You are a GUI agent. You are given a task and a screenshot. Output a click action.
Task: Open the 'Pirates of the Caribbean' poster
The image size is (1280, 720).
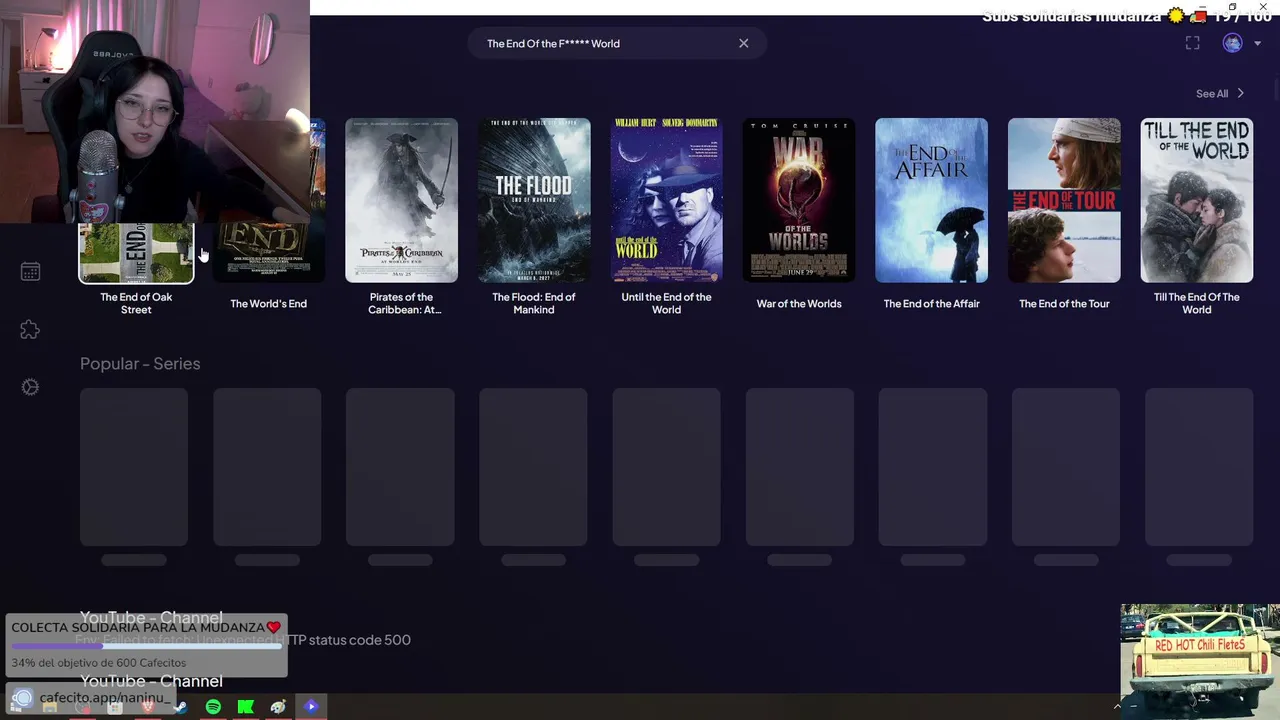click(401, 200)
